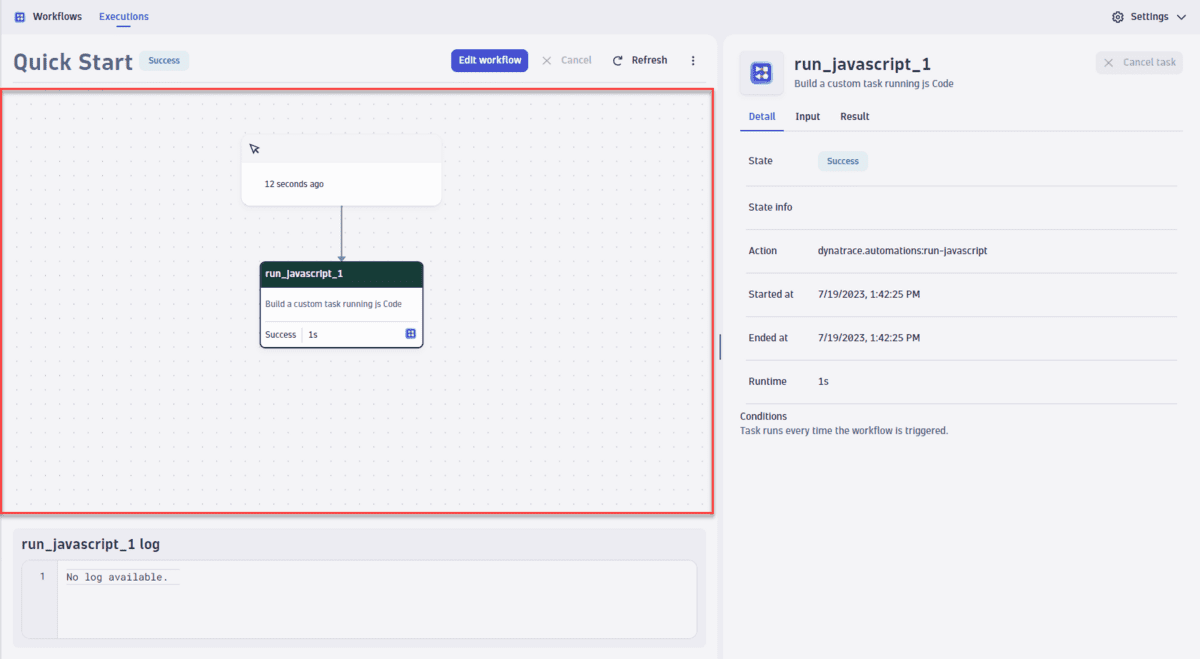Click the Success status on the task node

pos(280,334)
